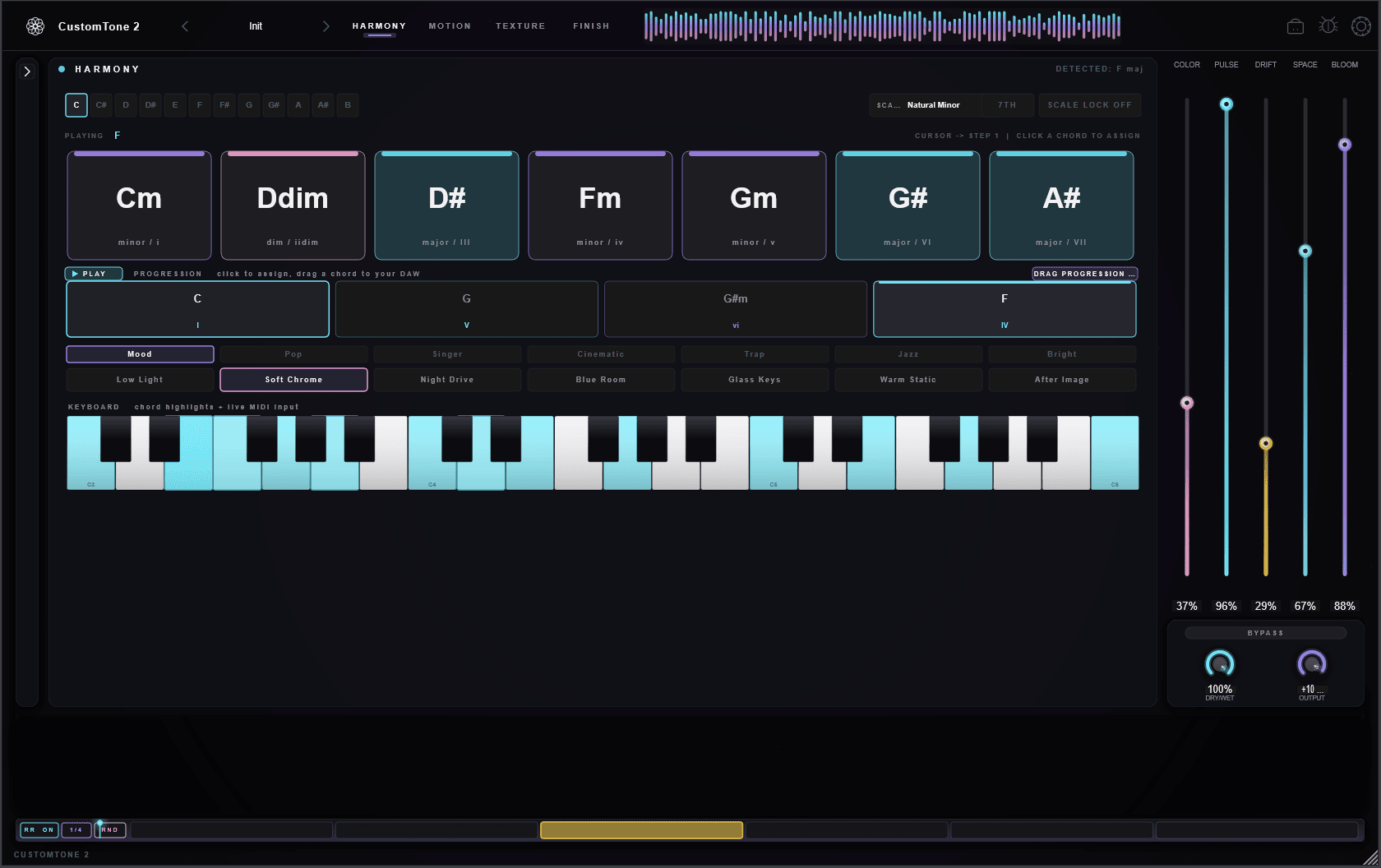Toggle SCALE LOCK OFF button

[x=1089, y=105]
